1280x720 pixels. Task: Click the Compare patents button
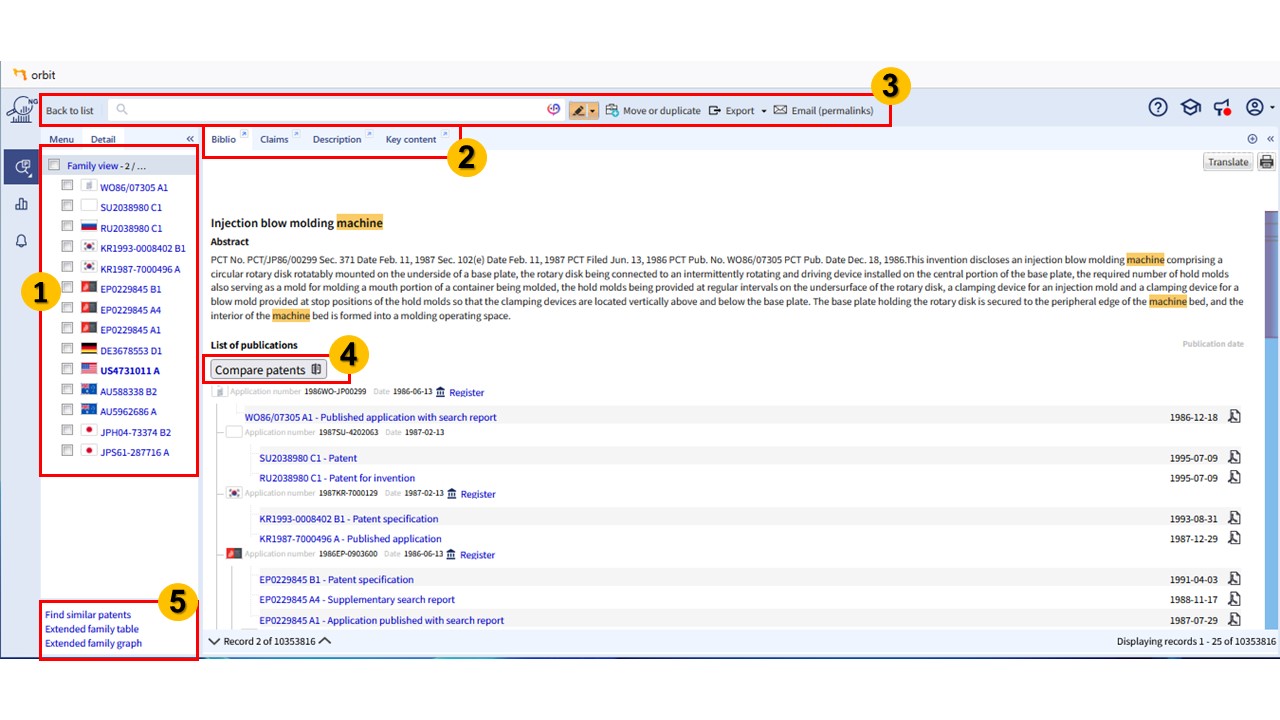coord(268,370)
